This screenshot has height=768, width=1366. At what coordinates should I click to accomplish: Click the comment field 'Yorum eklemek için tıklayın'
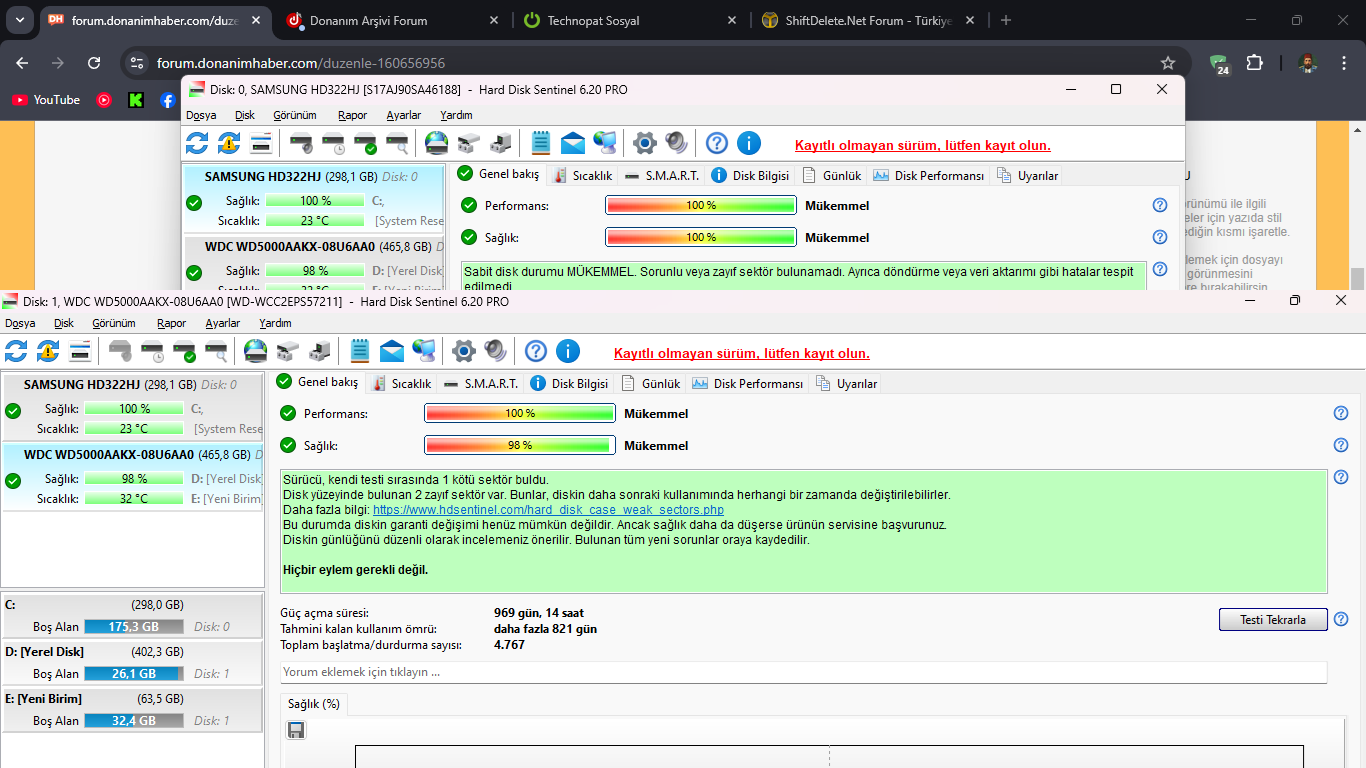804,672
